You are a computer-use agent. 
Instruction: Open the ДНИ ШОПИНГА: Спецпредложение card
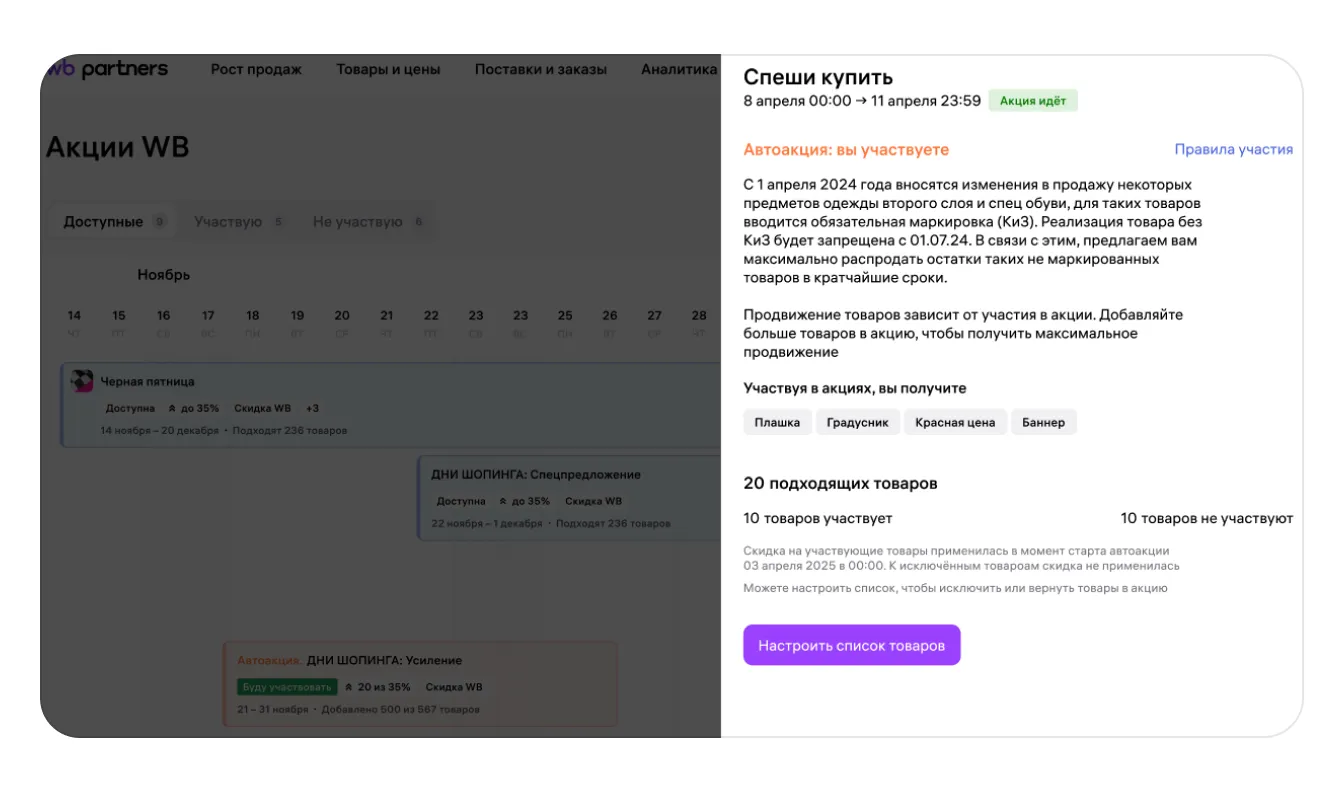coord(568,498)
